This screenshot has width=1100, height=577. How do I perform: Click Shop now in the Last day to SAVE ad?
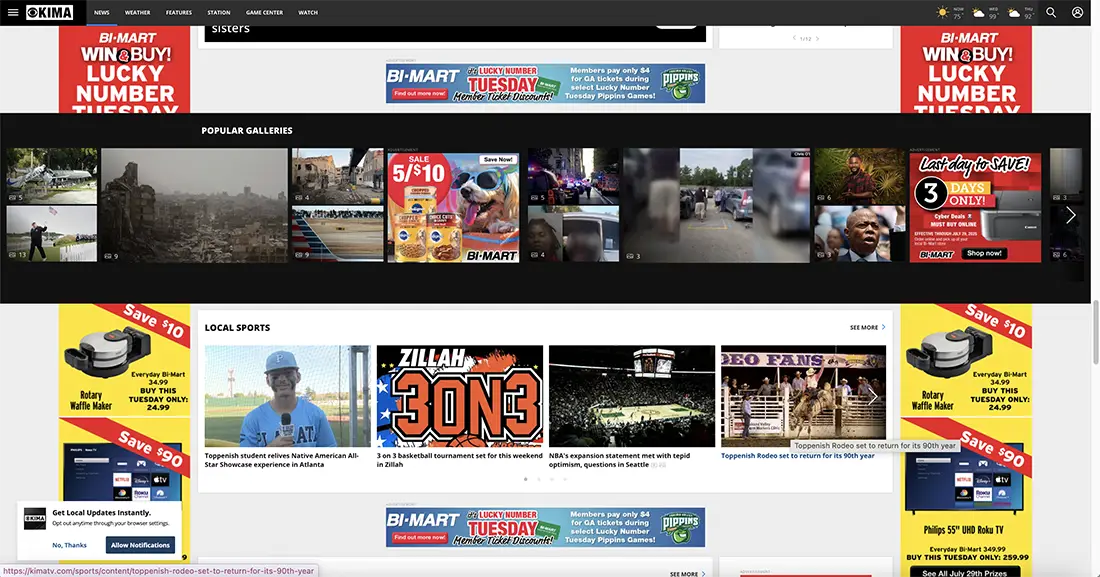[x=984, y=253]
